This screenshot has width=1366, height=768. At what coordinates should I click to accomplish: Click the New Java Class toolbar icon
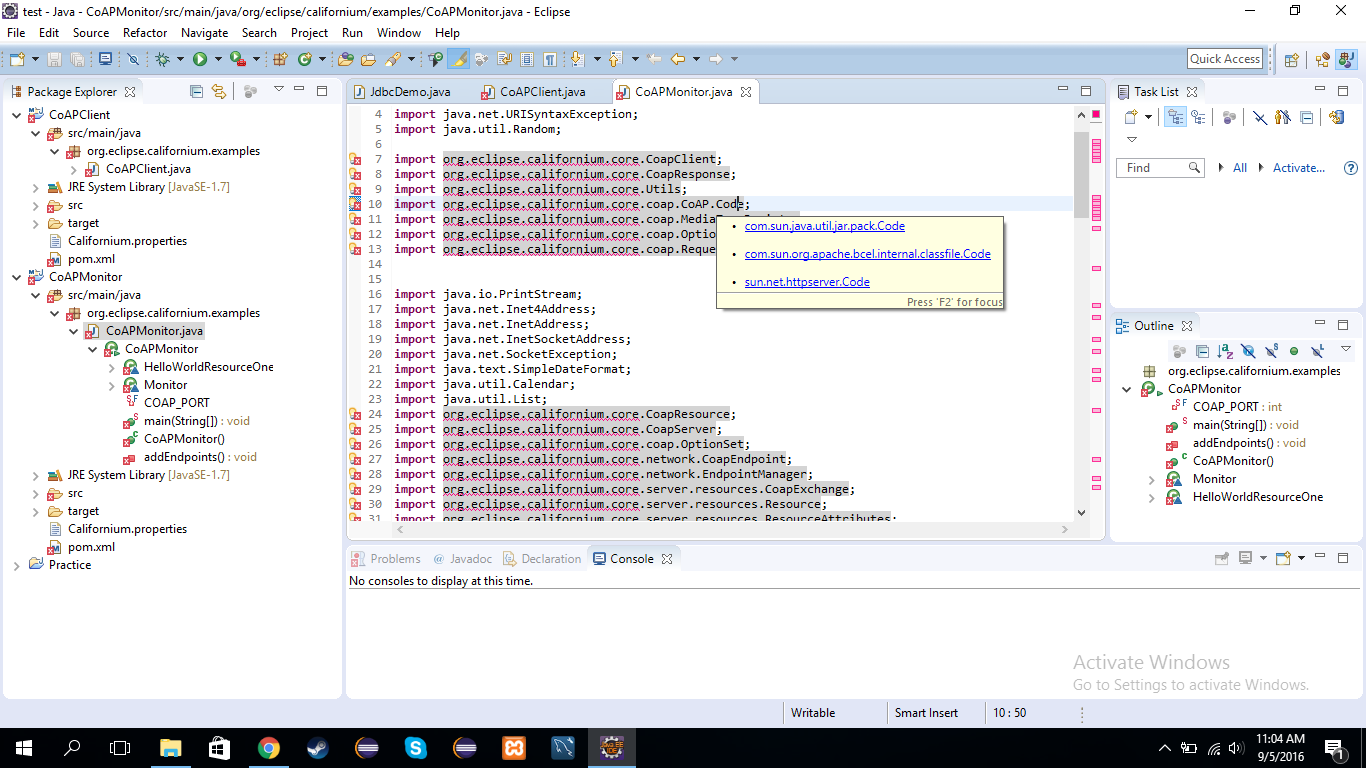click(304, 59)
